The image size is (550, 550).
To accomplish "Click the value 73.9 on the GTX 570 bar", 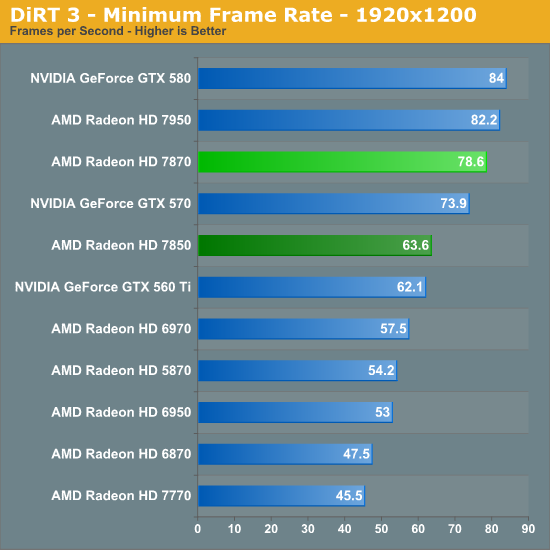I will pos(454,203).
